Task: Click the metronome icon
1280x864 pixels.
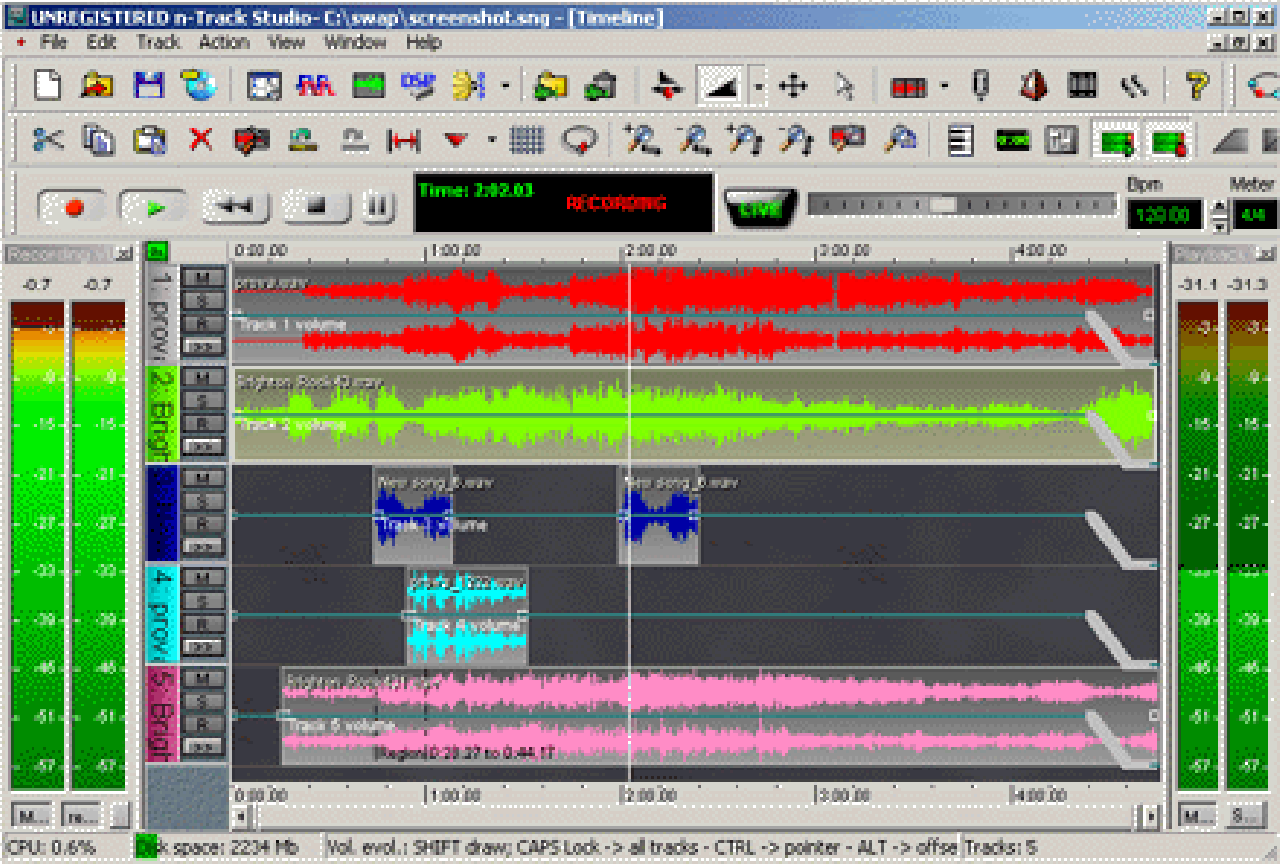Action: pyautogui.click(x=1033, y=86)
